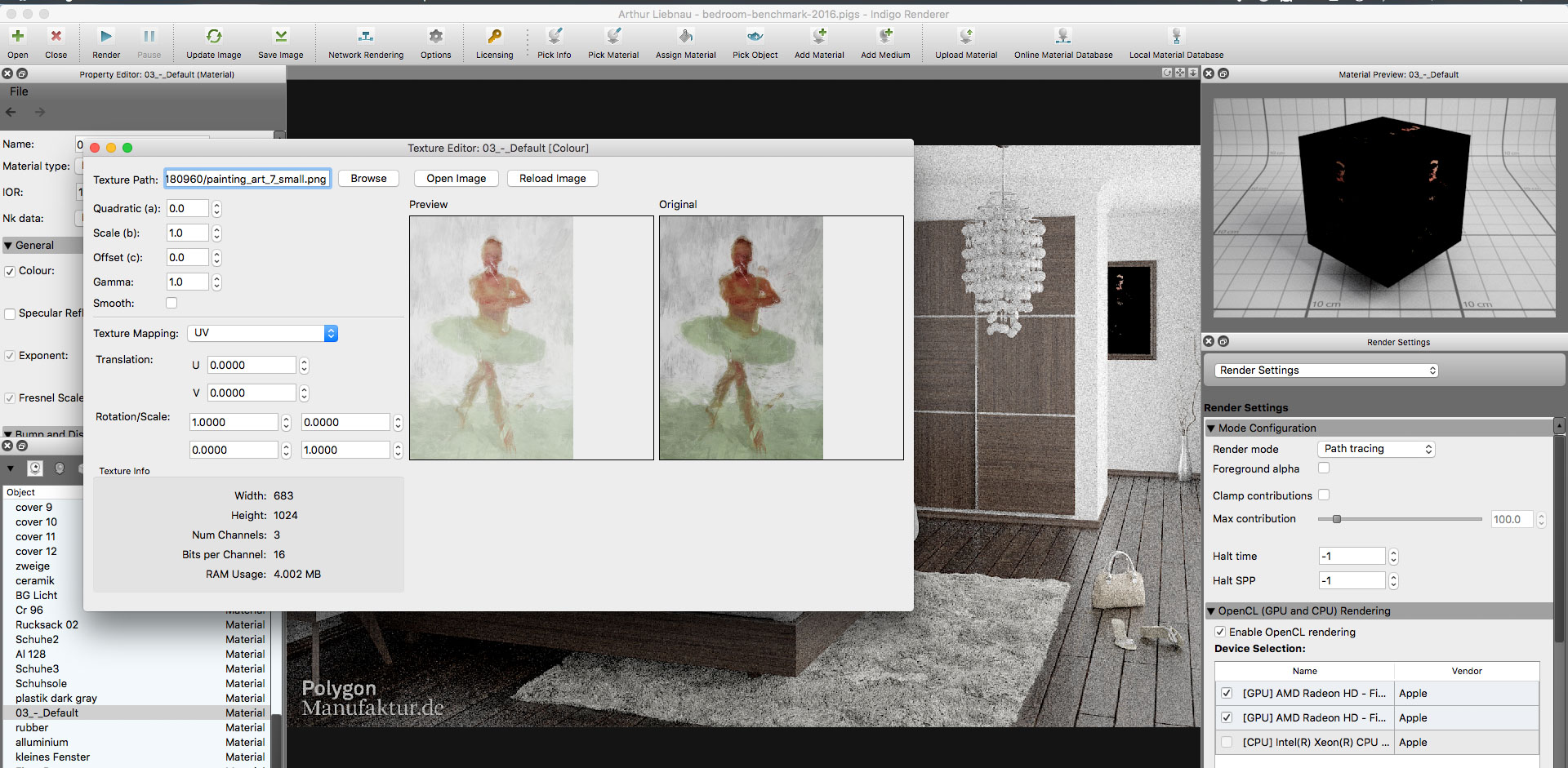The height and width of the screenshot is (768, 1568).
Task: Disable the Enable OpenCL rendering checkbox
Action: point(1220,632)
